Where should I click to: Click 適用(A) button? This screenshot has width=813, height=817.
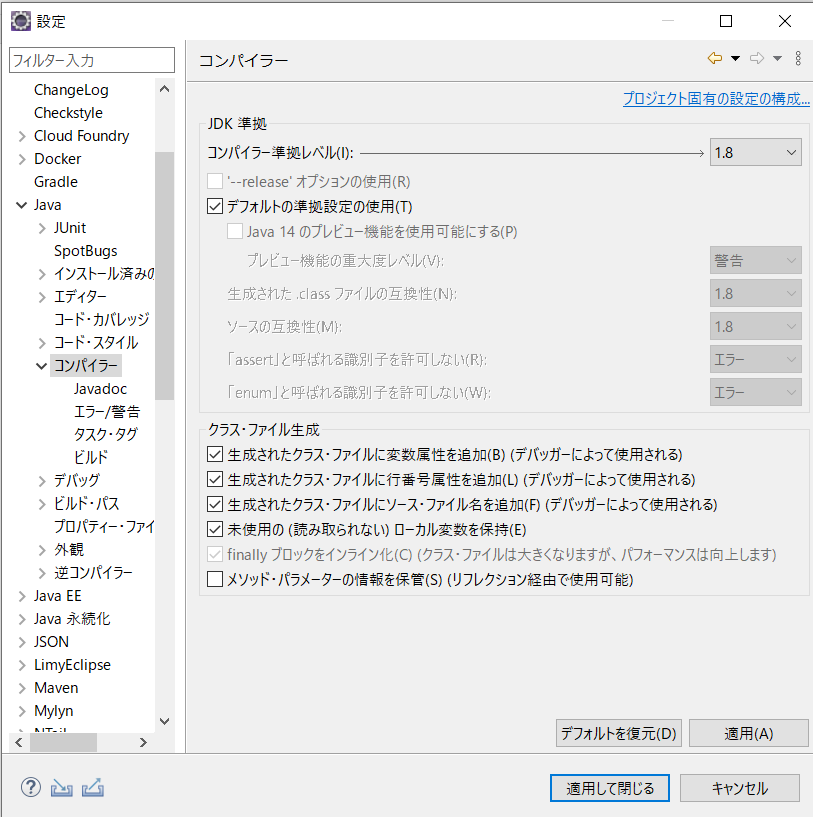click(748, 733)
